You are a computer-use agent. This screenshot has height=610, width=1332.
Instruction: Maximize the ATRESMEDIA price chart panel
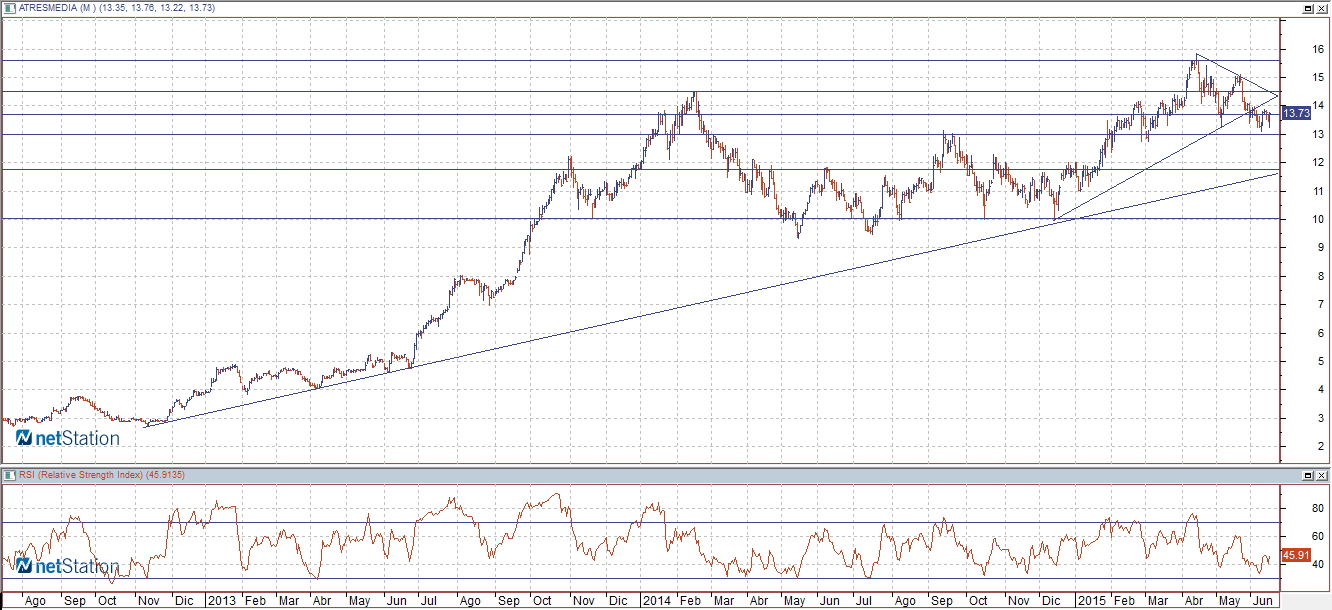(x=1307, y=8)
